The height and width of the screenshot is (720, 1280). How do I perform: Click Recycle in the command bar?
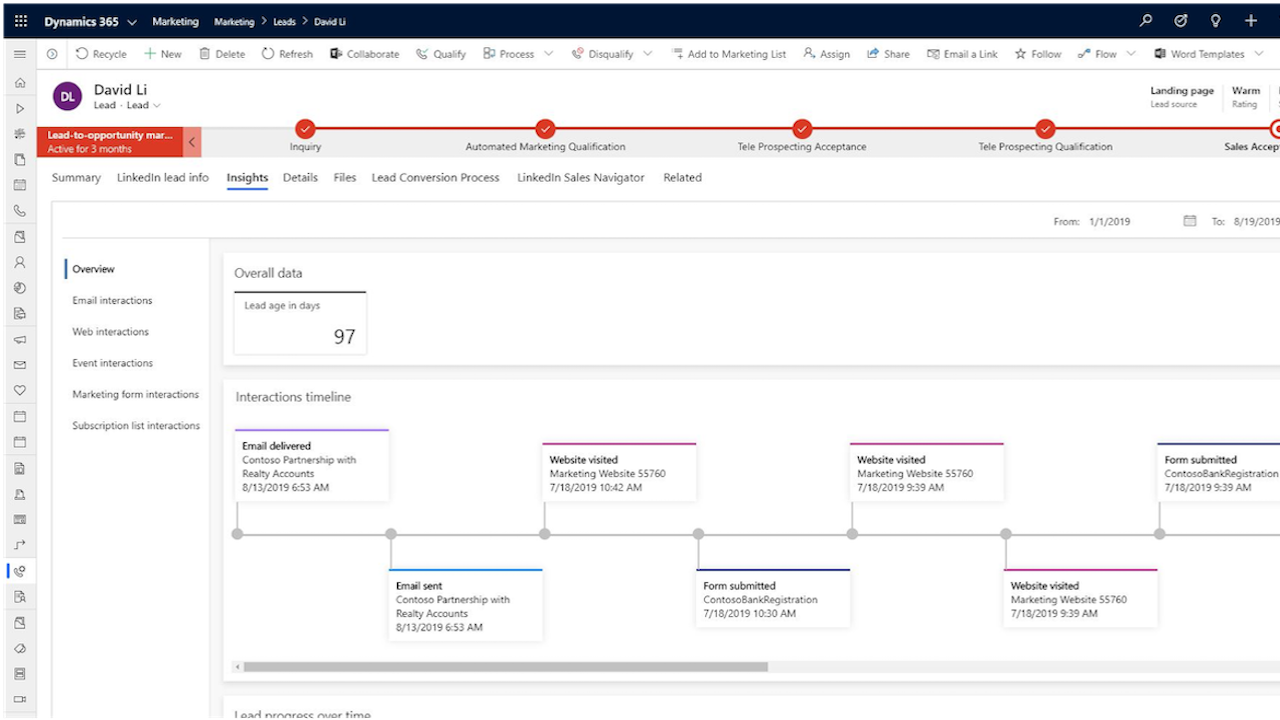coord(101,54)
